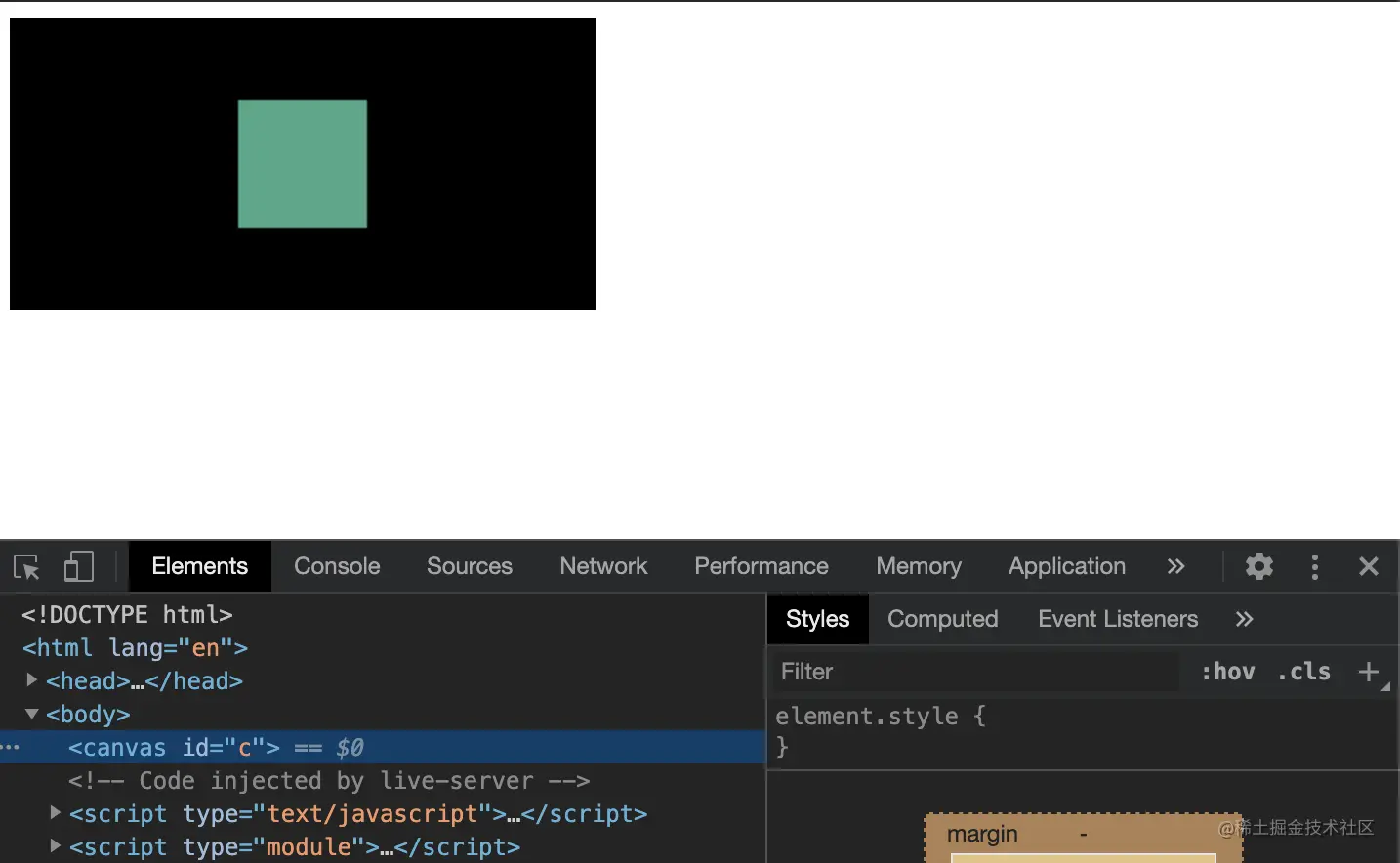Activate the inspect element picker icon
The width and height of the screenshot is (1400, 863).
pyautogui.click(x=26, y=567)
